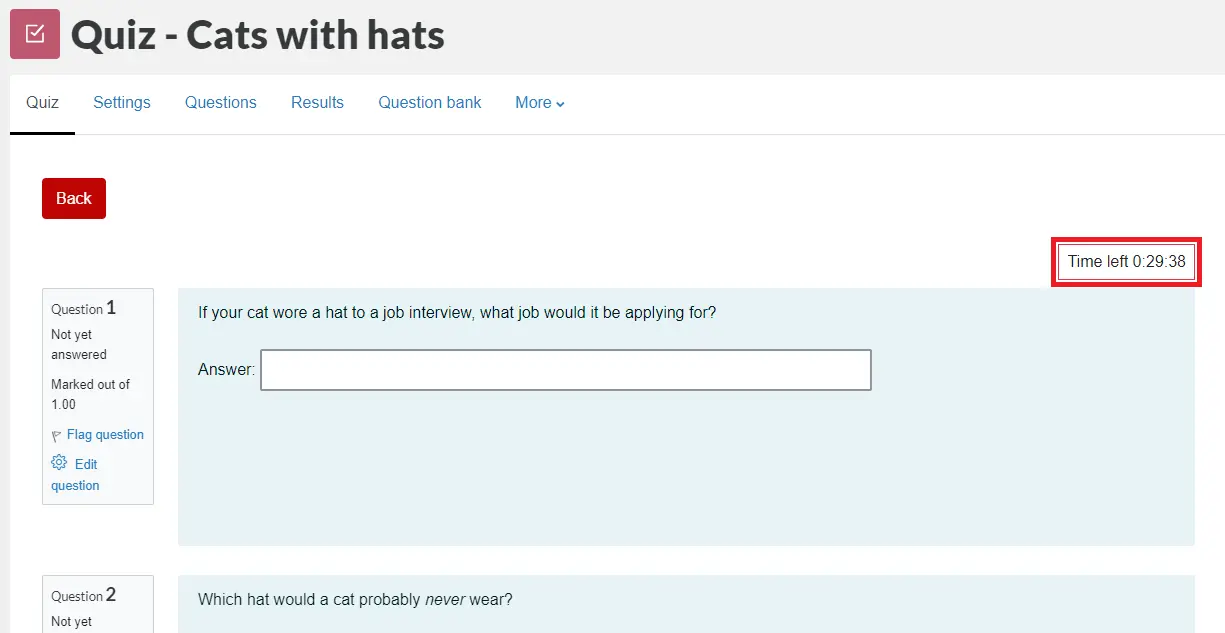This screenshot has width=1225, height=633.
Task: Focus the Answer text field for Question 1
Action: [x=565, y=370]
